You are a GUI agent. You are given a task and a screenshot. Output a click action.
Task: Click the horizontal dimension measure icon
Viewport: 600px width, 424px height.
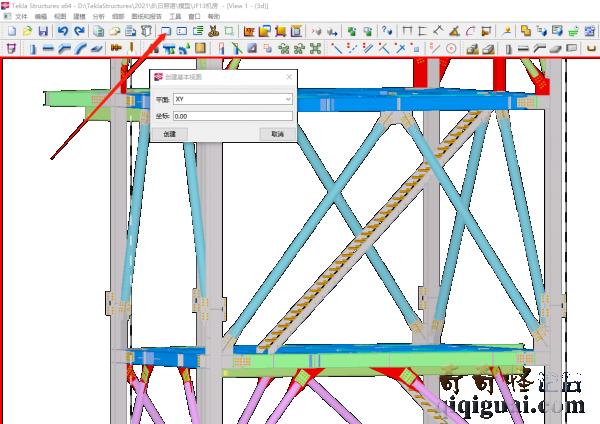coord(407,31)
